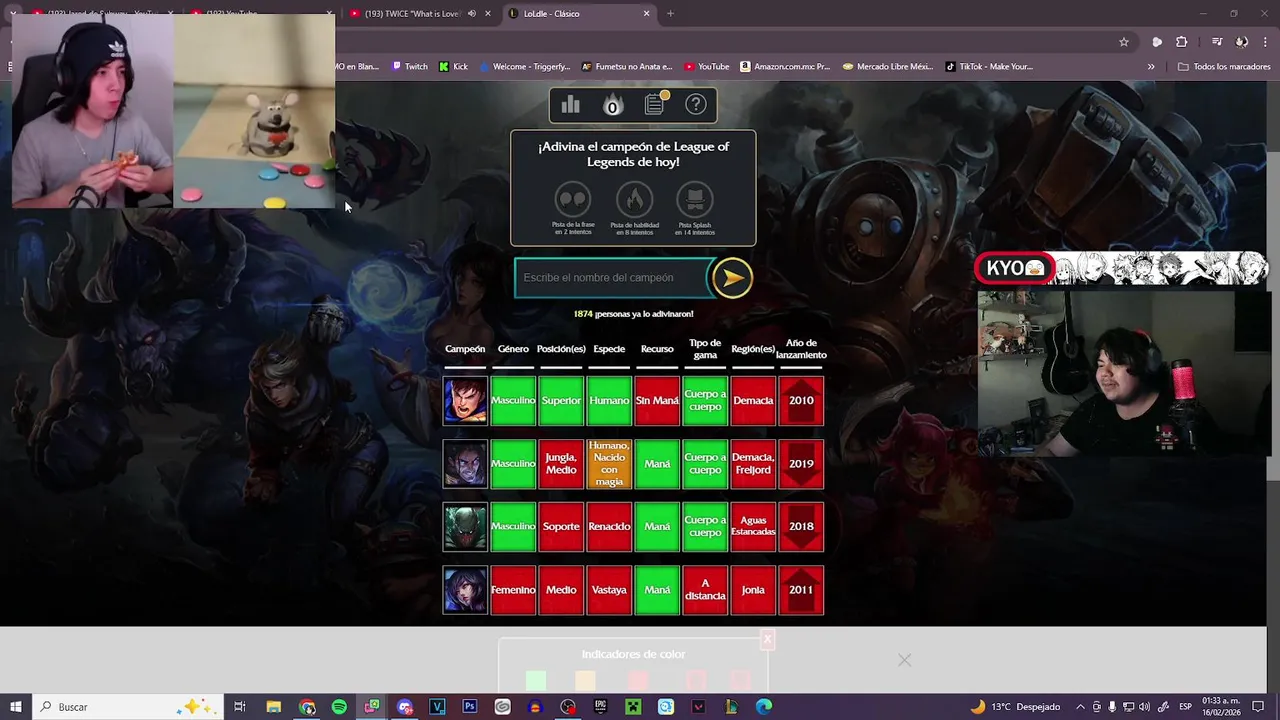Open the Kick bookmark
The height and width of the screenshot is (720, 1280).
pyautogui.click(x=453, y=67)
